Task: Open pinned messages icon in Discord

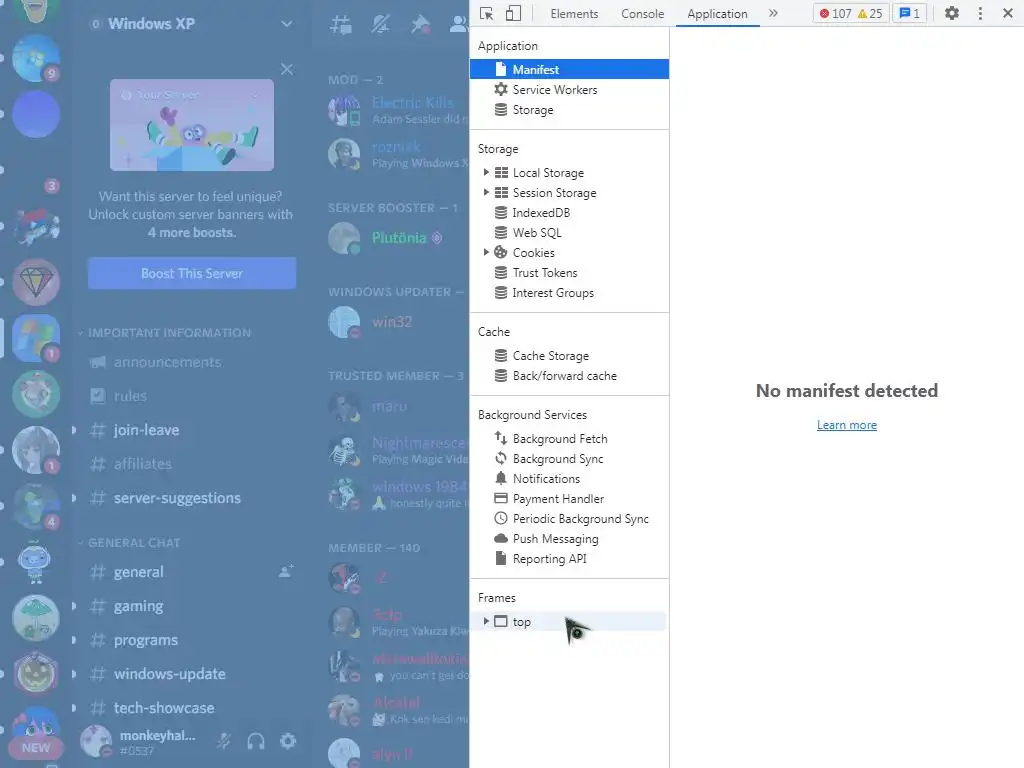Action: coord(420,24)
